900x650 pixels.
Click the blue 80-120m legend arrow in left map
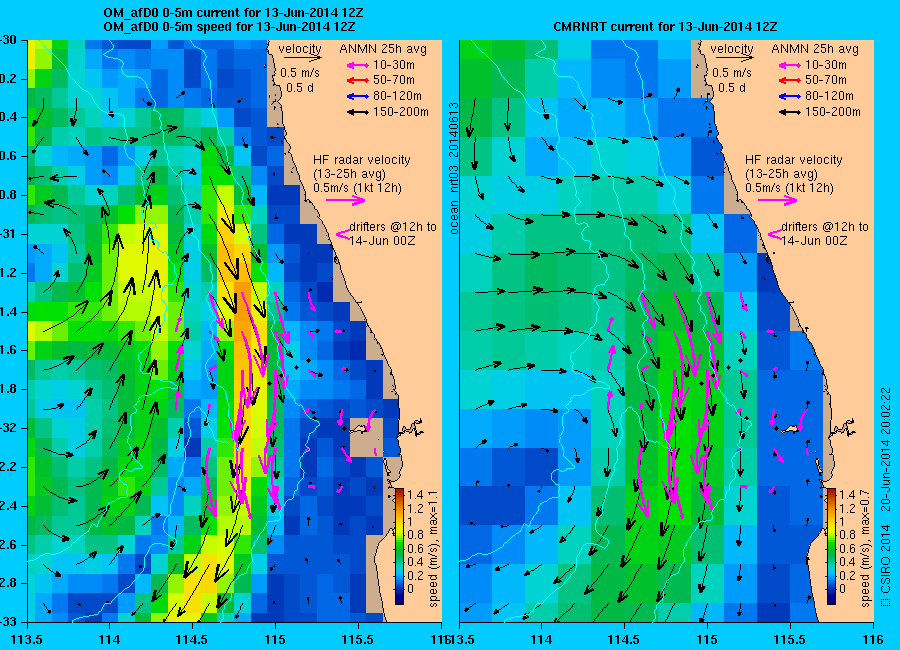358,96
